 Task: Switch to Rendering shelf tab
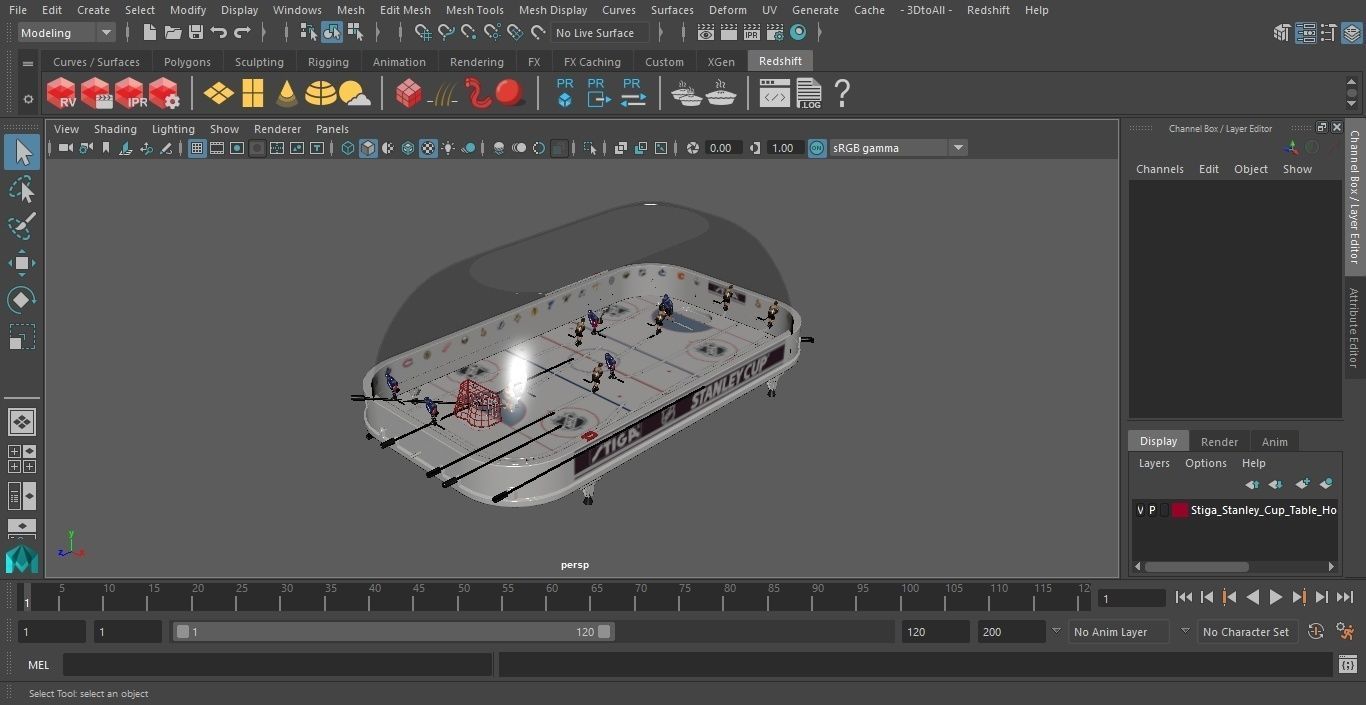pyautogui.click(x=476, y=62)
